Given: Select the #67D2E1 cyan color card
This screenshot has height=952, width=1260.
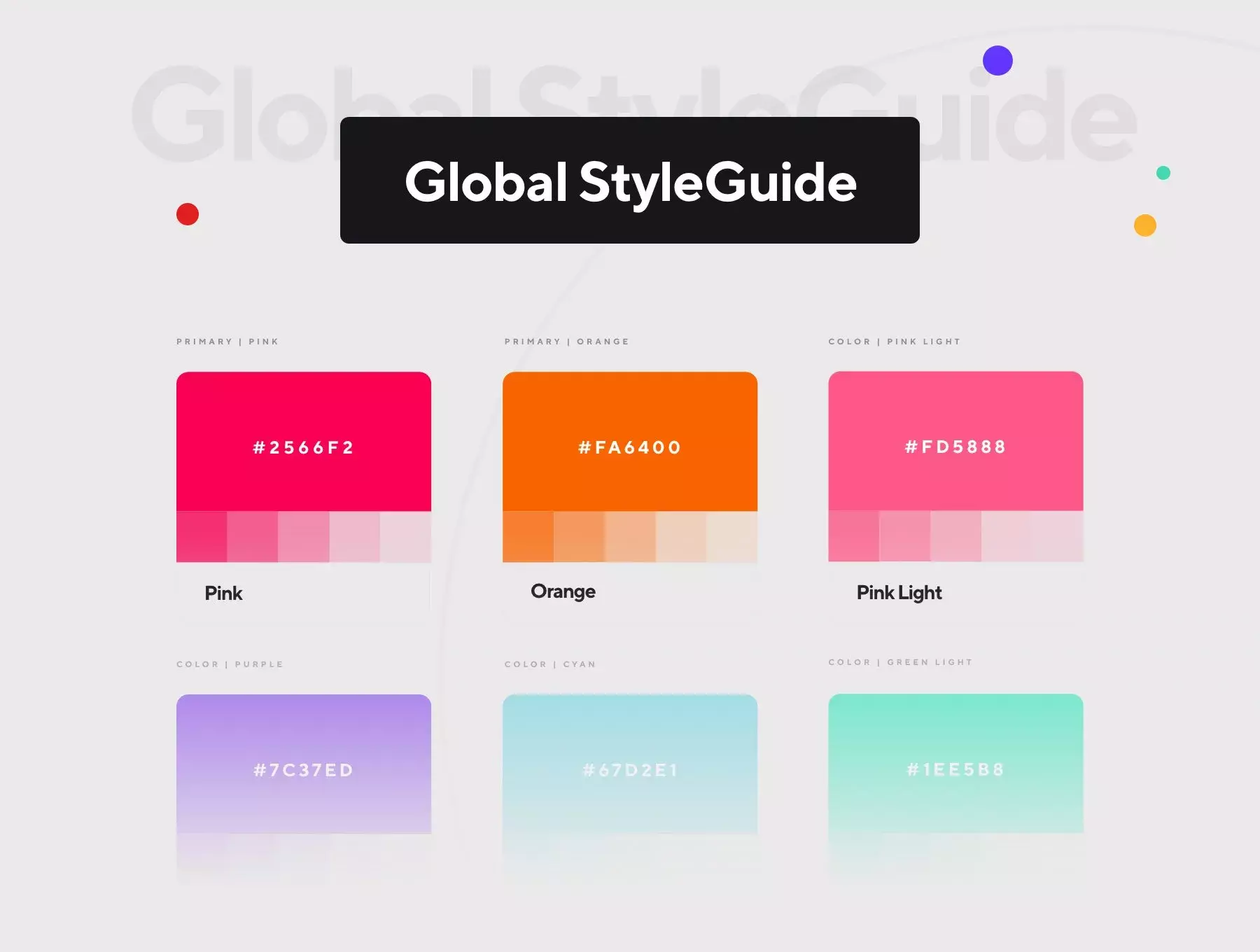Looking at the screenshot, I should tap(630, 764).
